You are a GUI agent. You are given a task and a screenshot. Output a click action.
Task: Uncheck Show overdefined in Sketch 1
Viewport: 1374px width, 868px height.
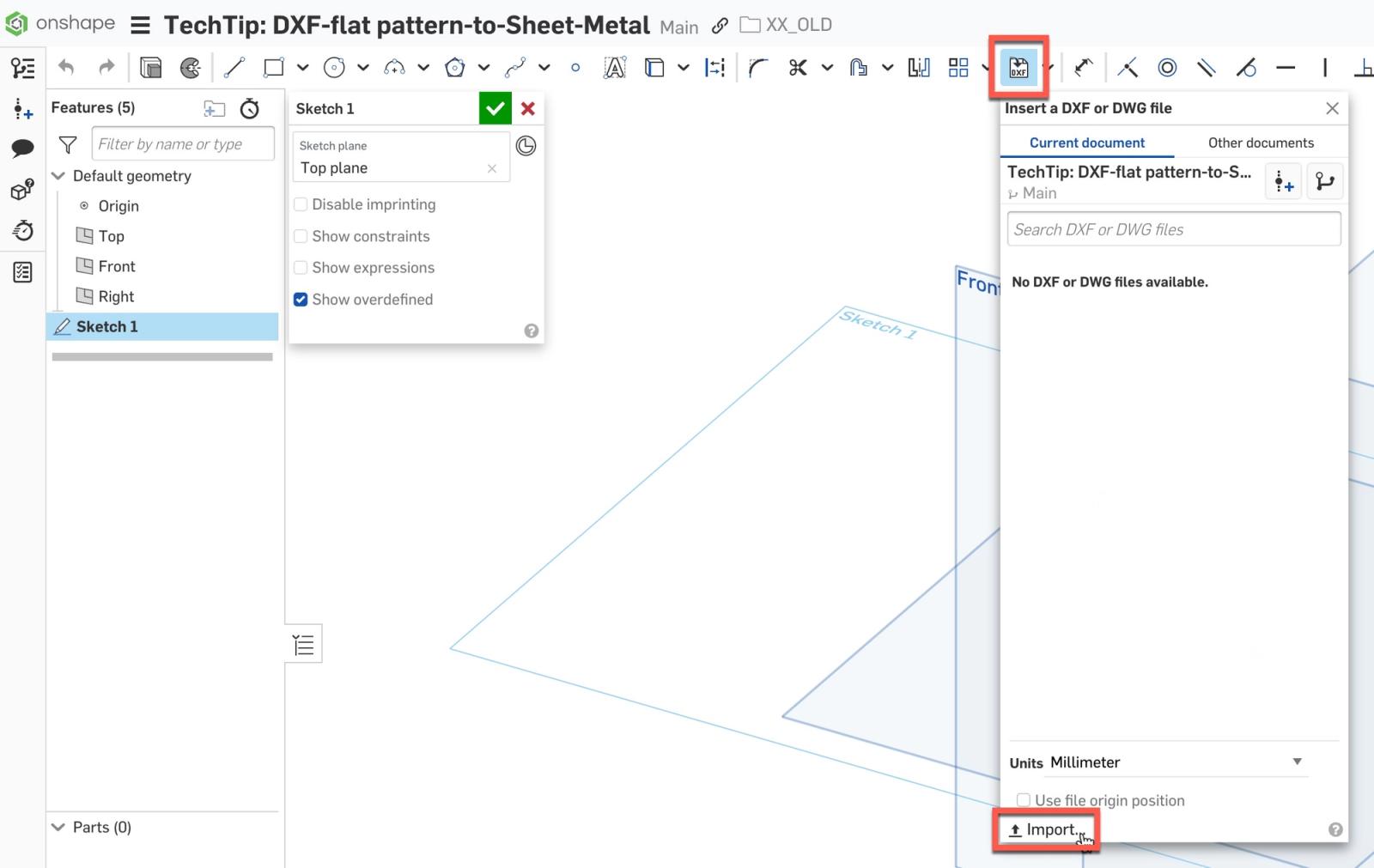[x=301, y=299]
